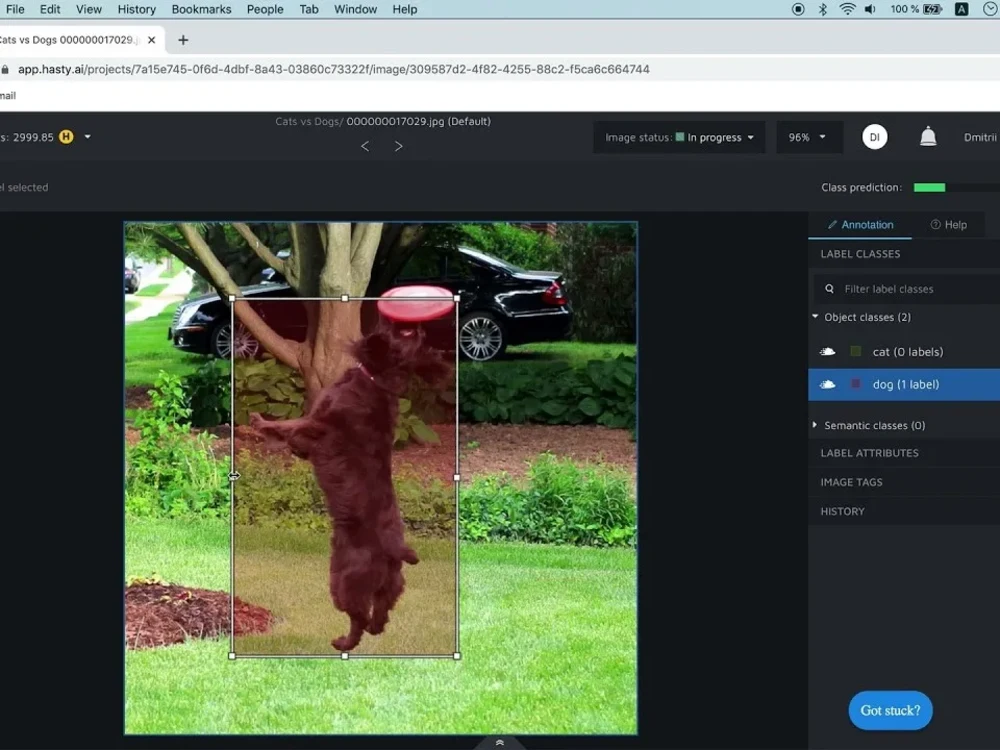The image size is (1000, 750).
Task: Click the right-middle handle of bounding box
Action: point(457,477)
